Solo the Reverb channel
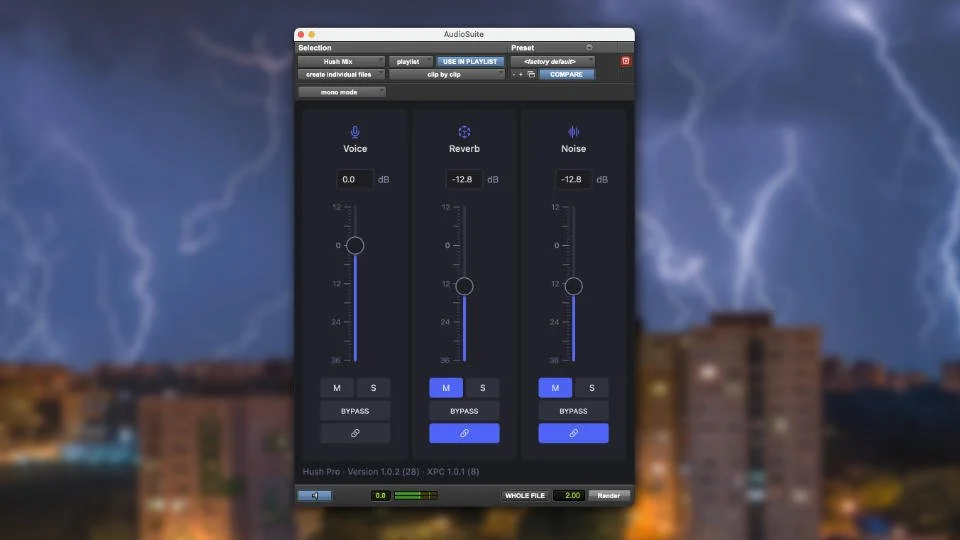 click(x=482, y=388)
